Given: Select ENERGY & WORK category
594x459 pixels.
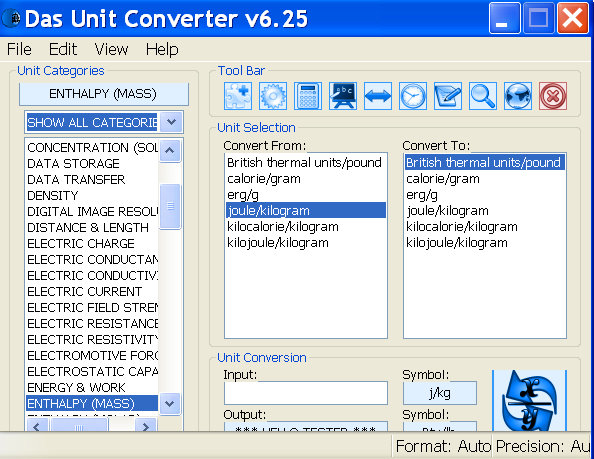Looking at the screenshot, I should click(x=92, y=387).
